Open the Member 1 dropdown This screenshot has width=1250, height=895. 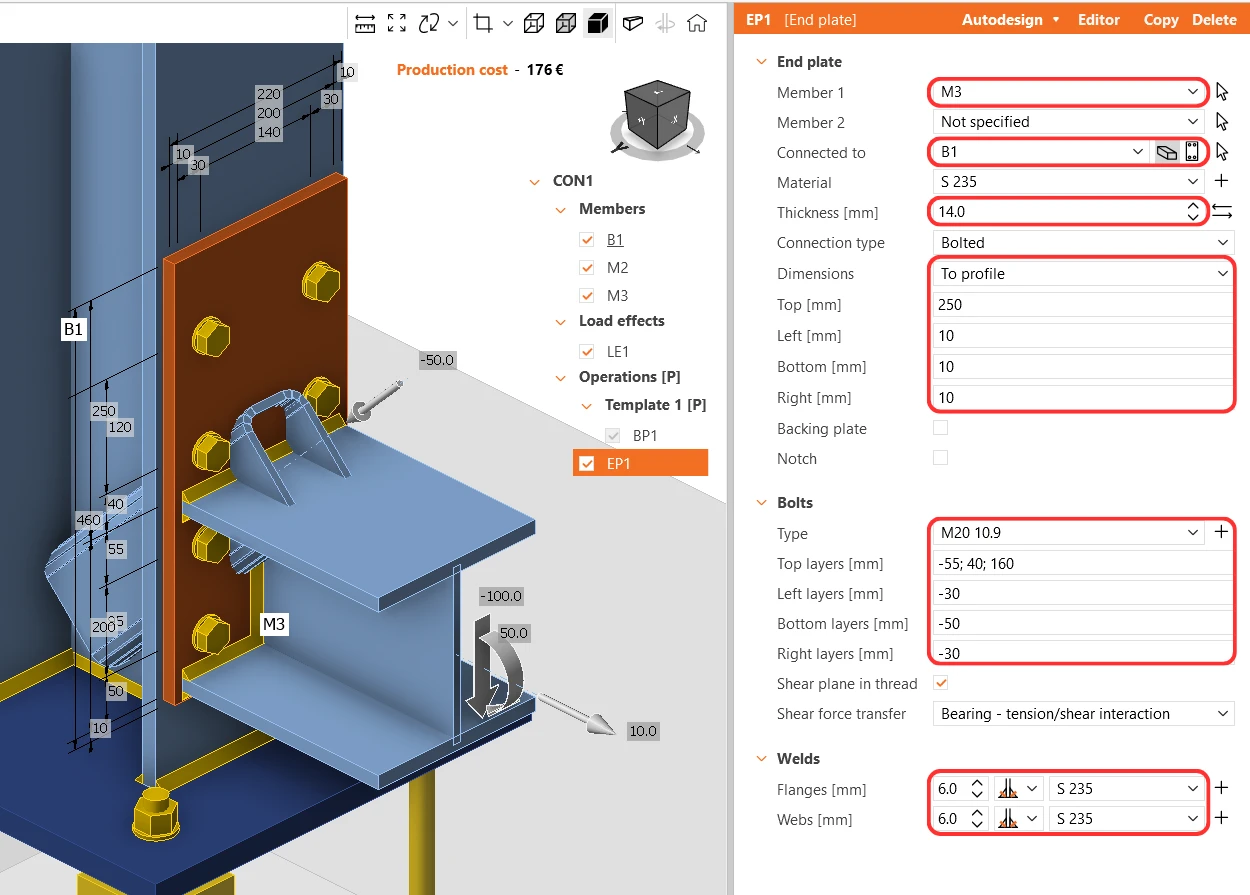tap(1068, 92)
